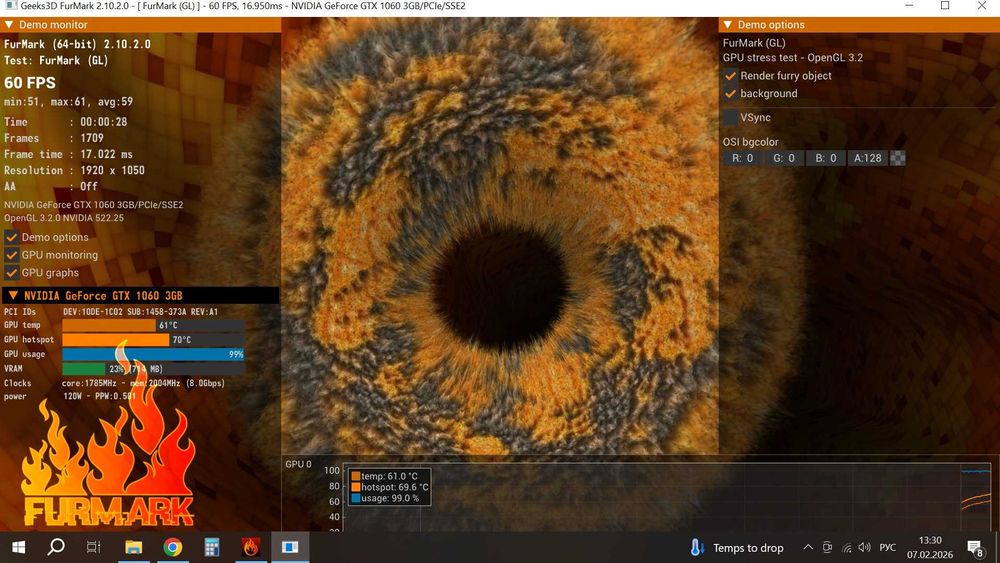Viewport: 1000px width, 563px height.
Task: Click the VRAM 23% usage bar
Action: [x=153, y=369]
